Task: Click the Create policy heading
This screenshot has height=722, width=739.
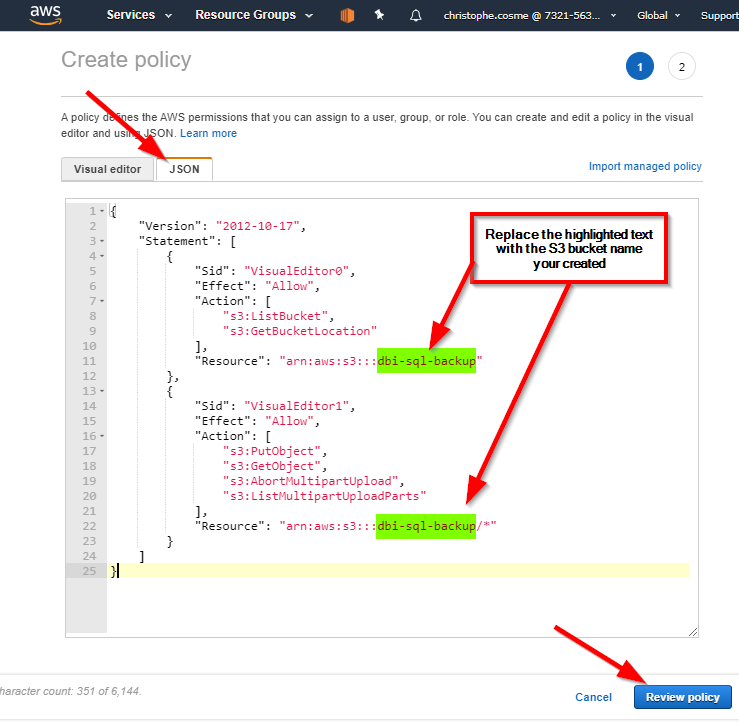Action: [126, 60]
